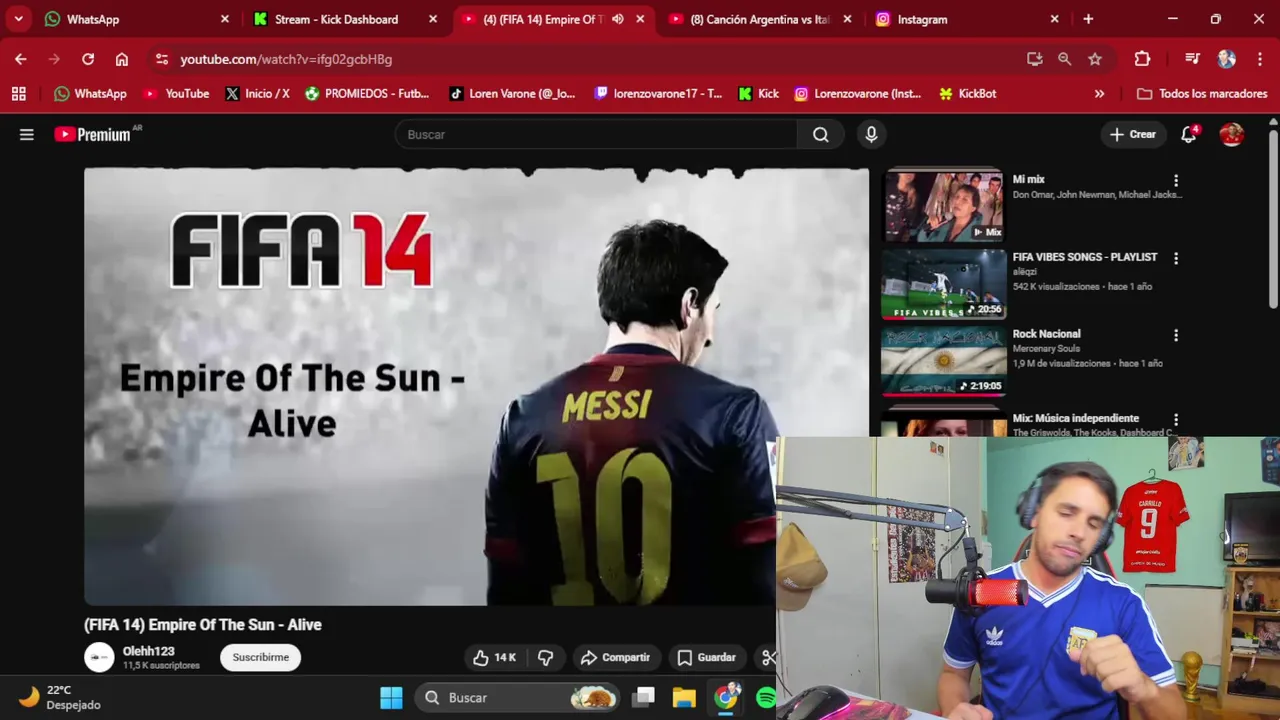This screenshot has height=720, width=1280.
Task: Bookmark this page with star icon
Action: click(1095, 59)
